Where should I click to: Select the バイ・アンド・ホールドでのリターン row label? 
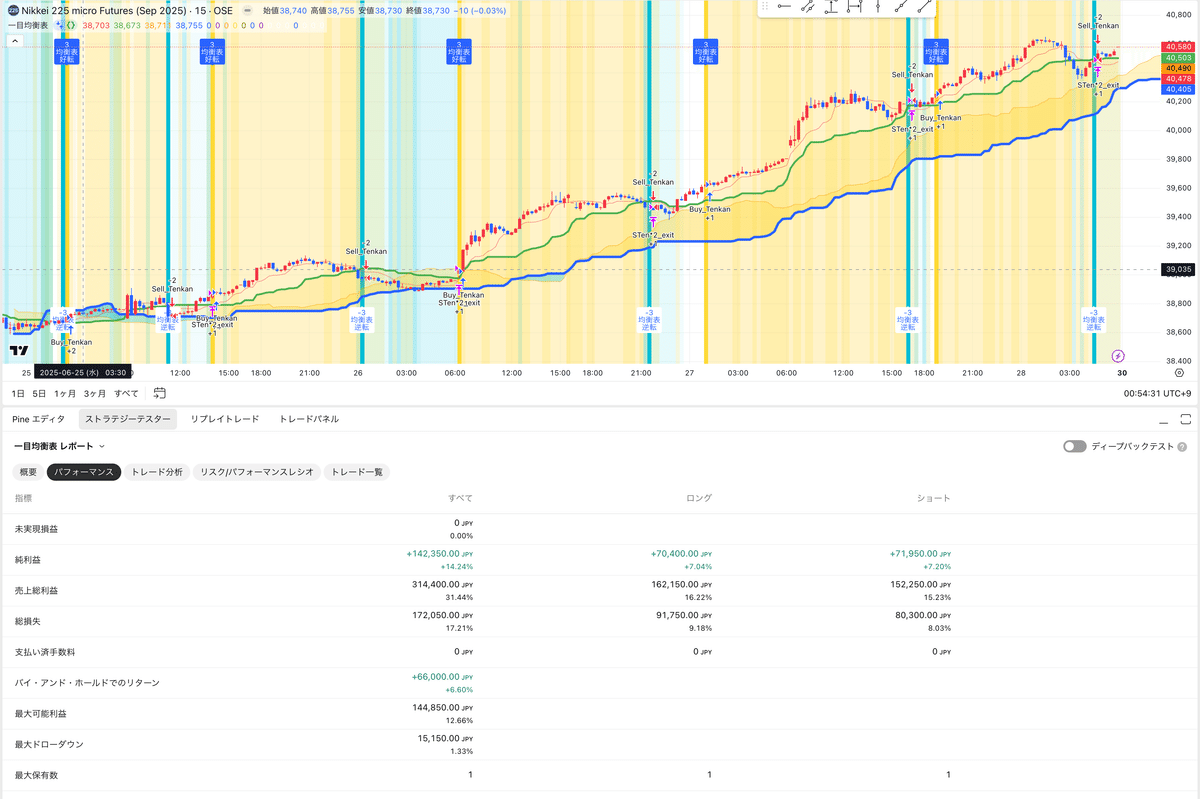pos(86,682)
